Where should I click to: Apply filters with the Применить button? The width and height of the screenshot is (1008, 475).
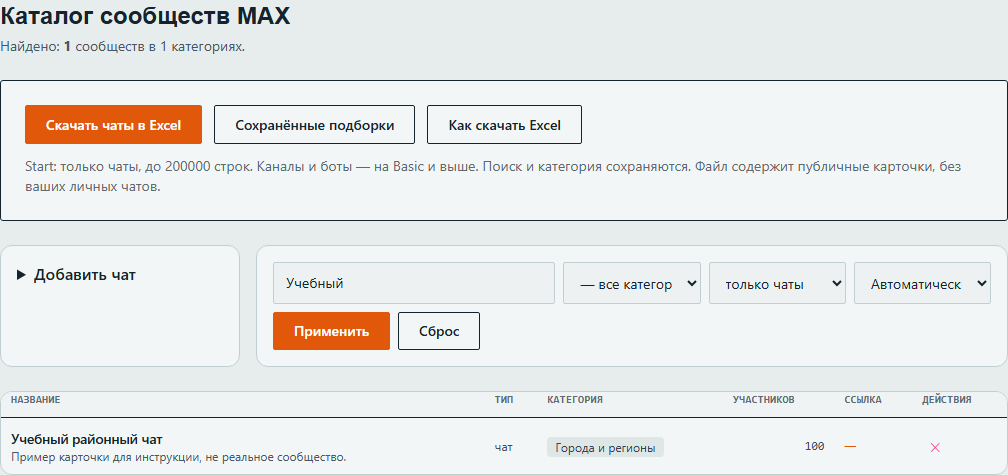point(331,331)
